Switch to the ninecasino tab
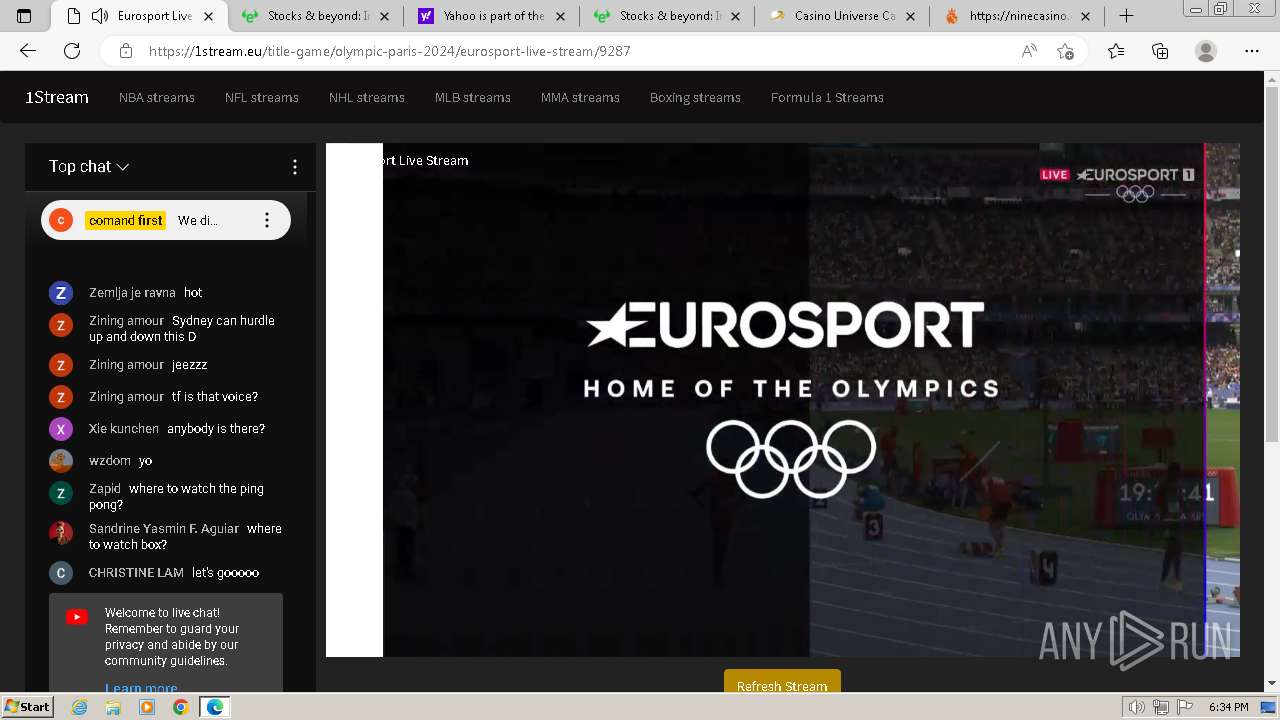 pos(1018,16)
